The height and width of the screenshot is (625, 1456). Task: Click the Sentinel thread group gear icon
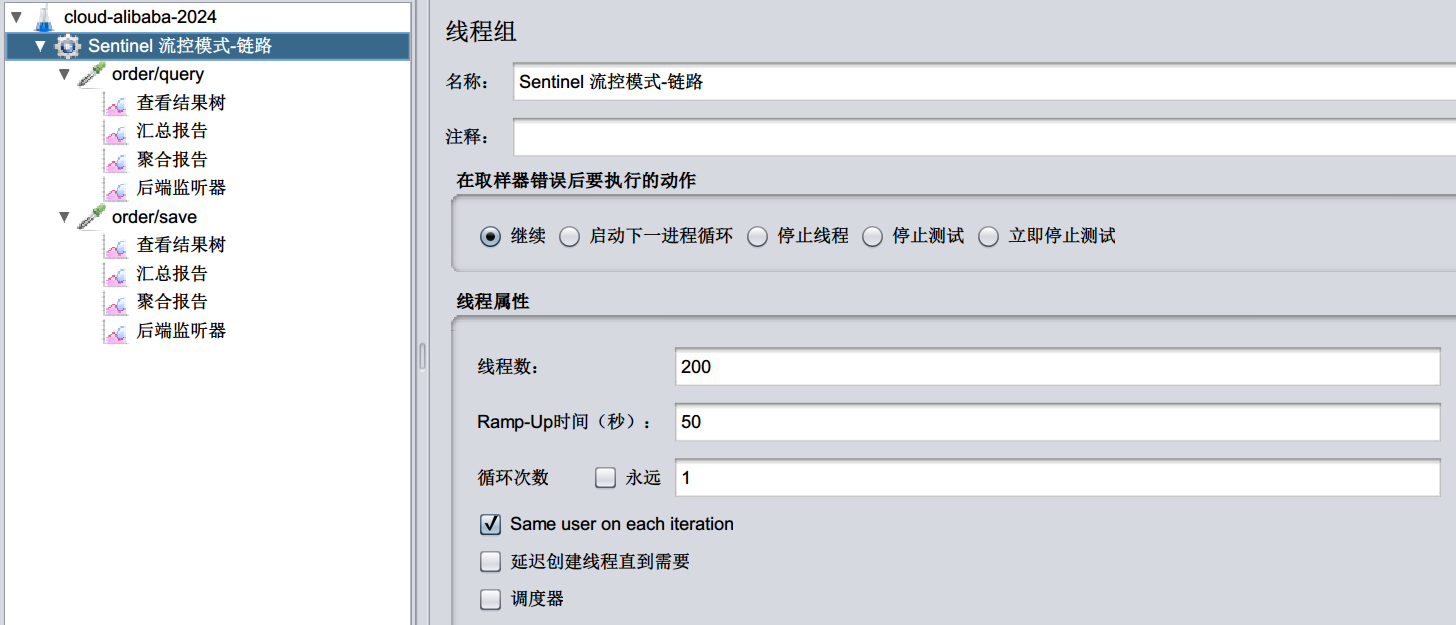[67, 46]
